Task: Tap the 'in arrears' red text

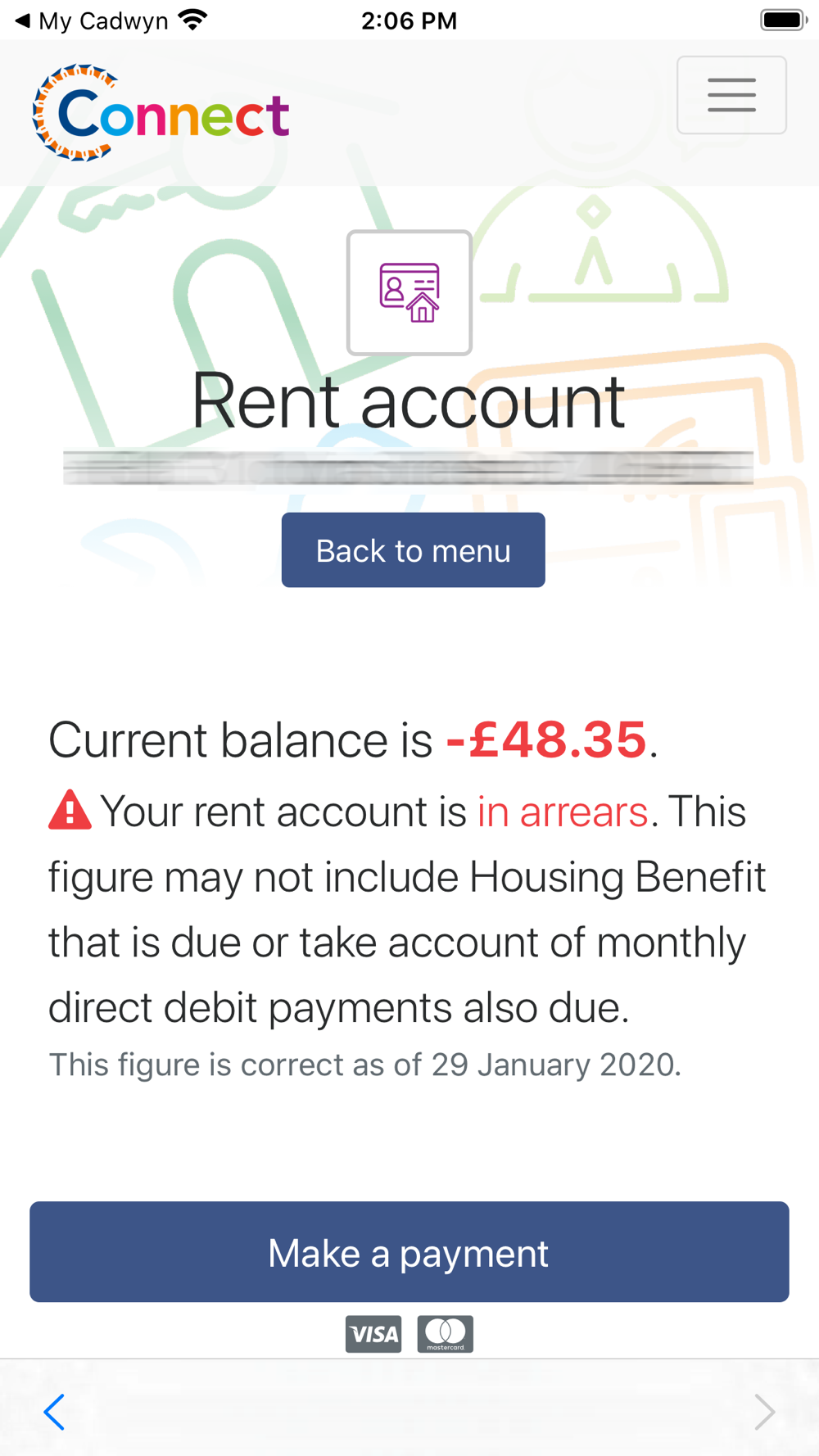Action: coord(563,812)
